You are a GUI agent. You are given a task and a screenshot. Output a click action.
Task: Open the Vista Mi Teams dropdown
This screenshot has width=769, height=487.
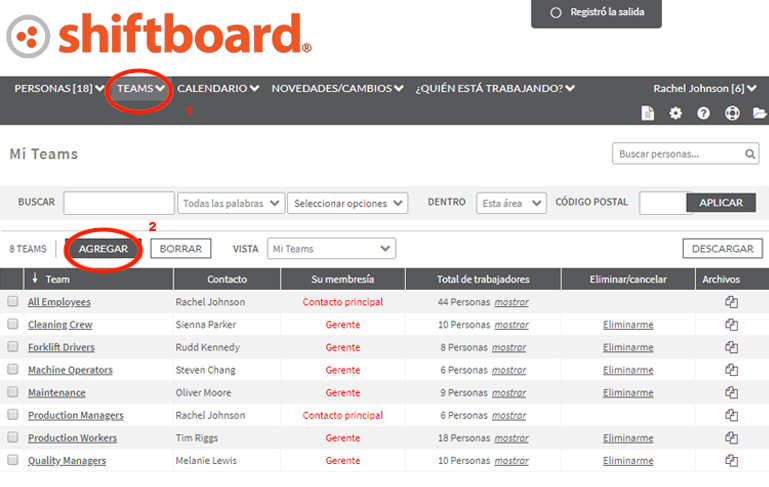click(331, 249)
